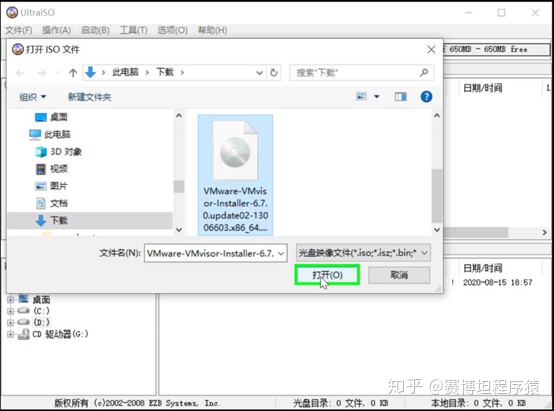
Task: Select 3D 对象 in the navigation pane
Action: tap(59, 152)
